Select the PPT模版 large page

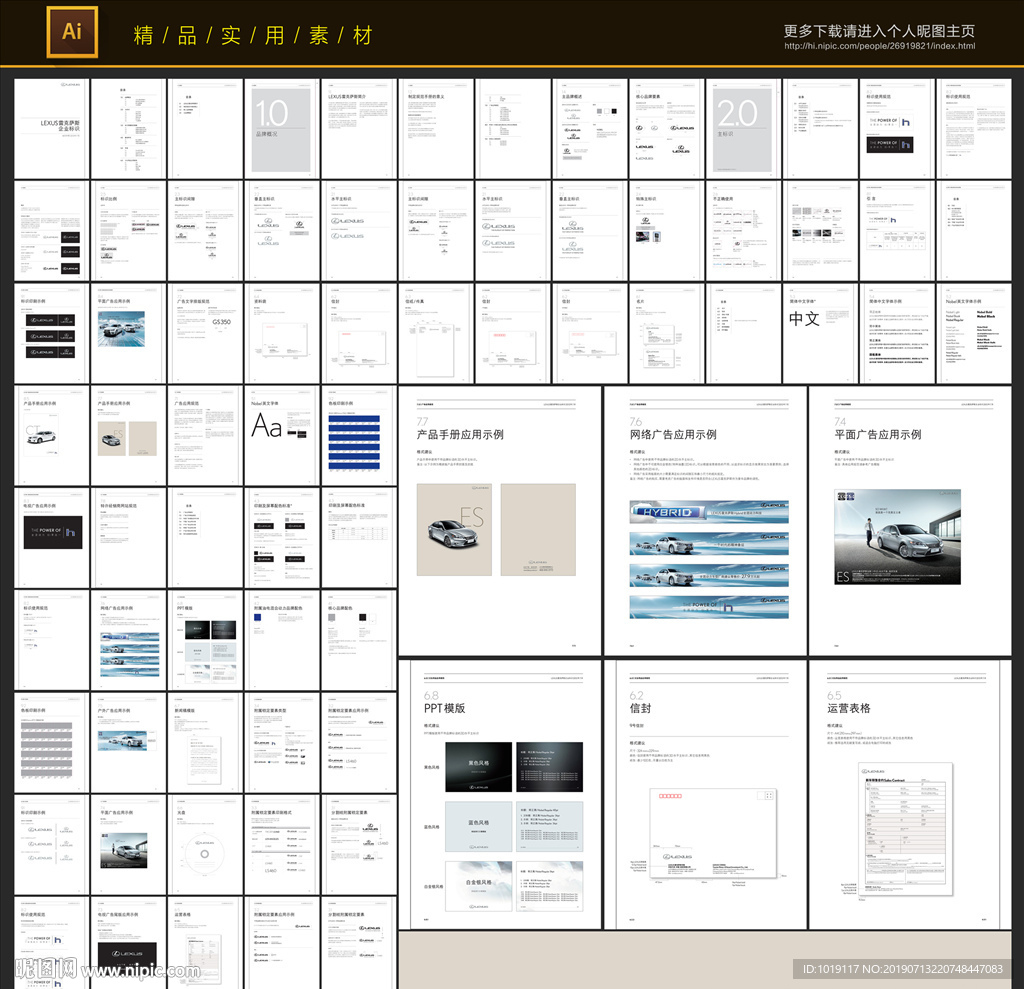[500, 794]
